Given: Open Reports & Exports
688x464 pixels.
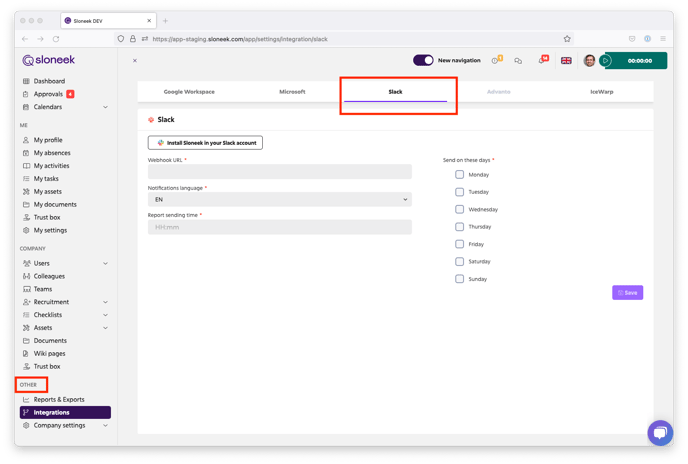Looking at the screenshot, I should coord(59,399).
